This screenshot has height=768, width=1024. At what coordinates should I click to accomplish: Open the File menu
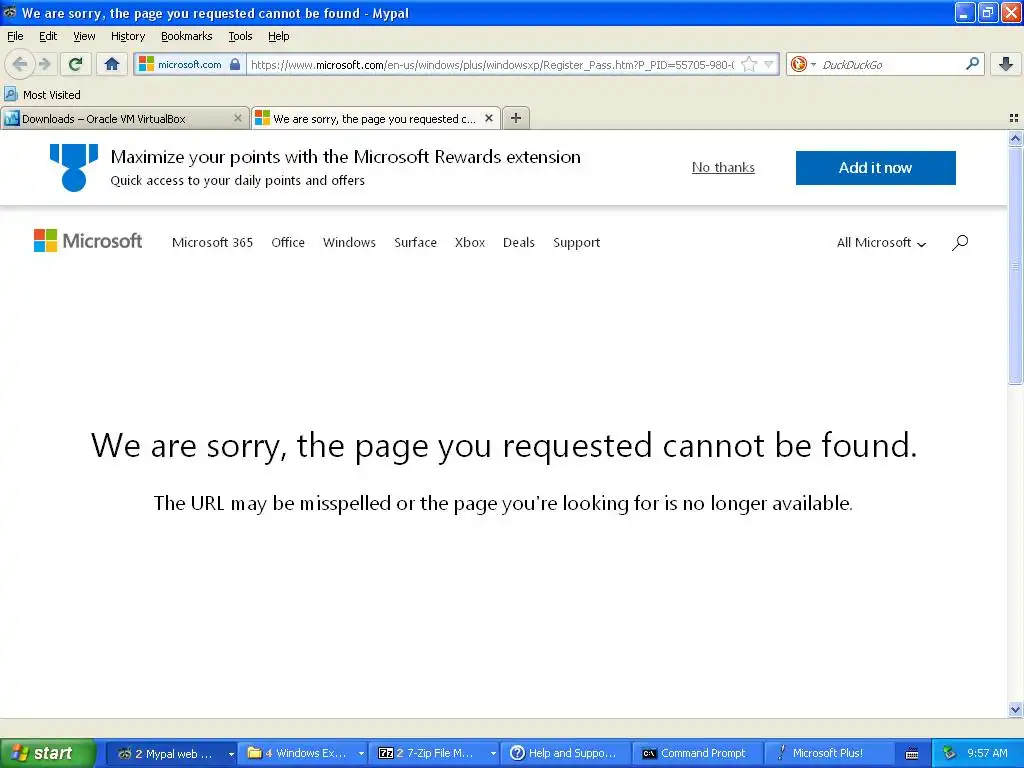[x=15, y=36]
